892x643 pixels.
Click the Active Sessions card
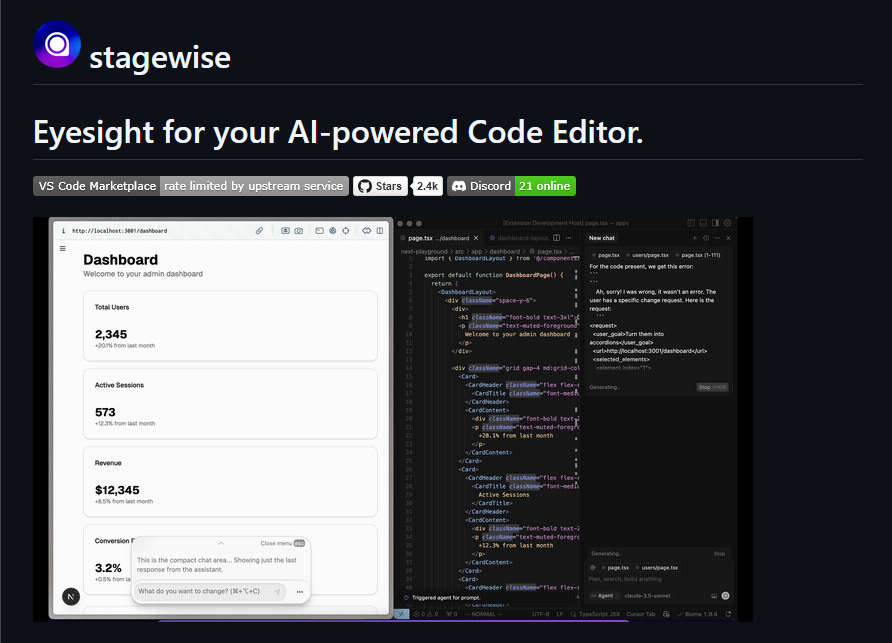tap(230, 403)
